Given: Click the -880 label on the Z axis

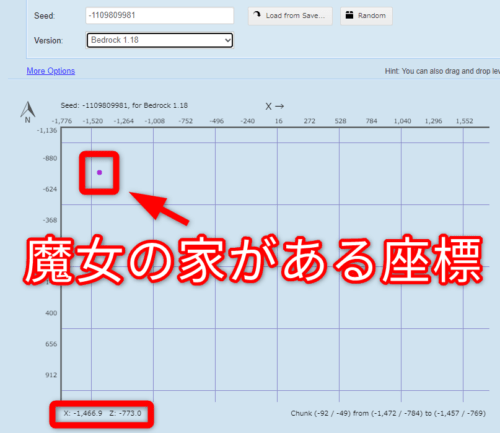Looking at the screenshot, I should pos(50,158).
